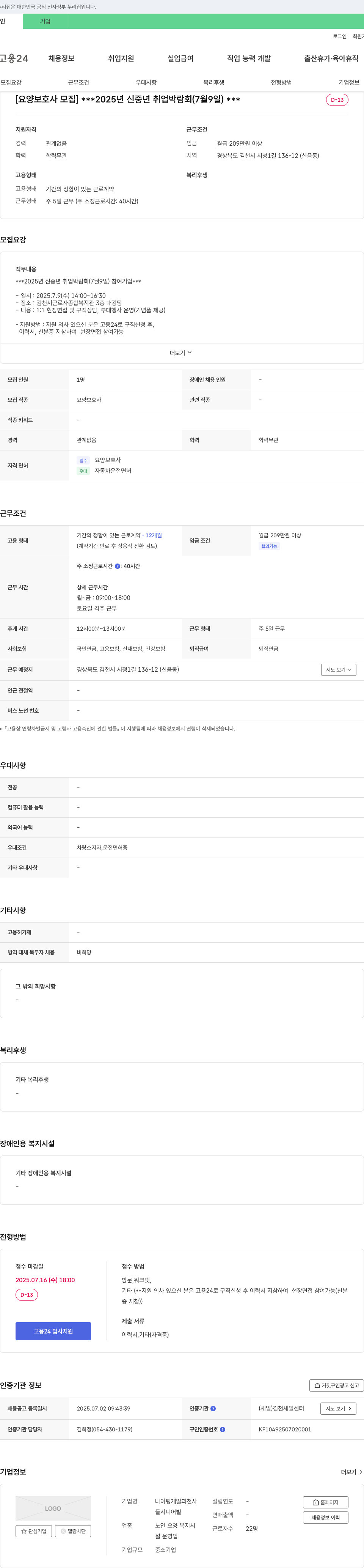Jump to the 우대사항 section tab
The image size is (364, 1568).
point(146,82)
